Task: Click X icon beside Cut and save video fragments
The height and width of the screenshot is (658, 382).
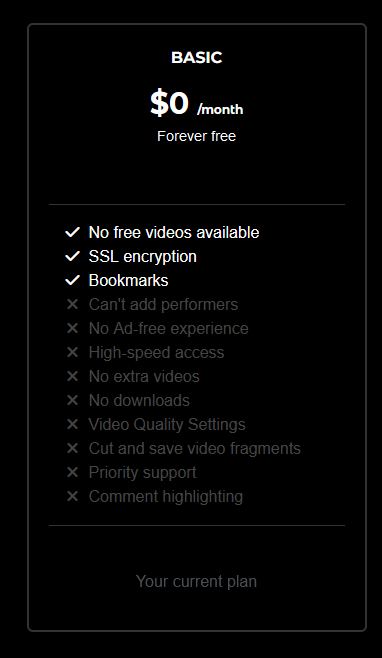Action: pos(73,448)
